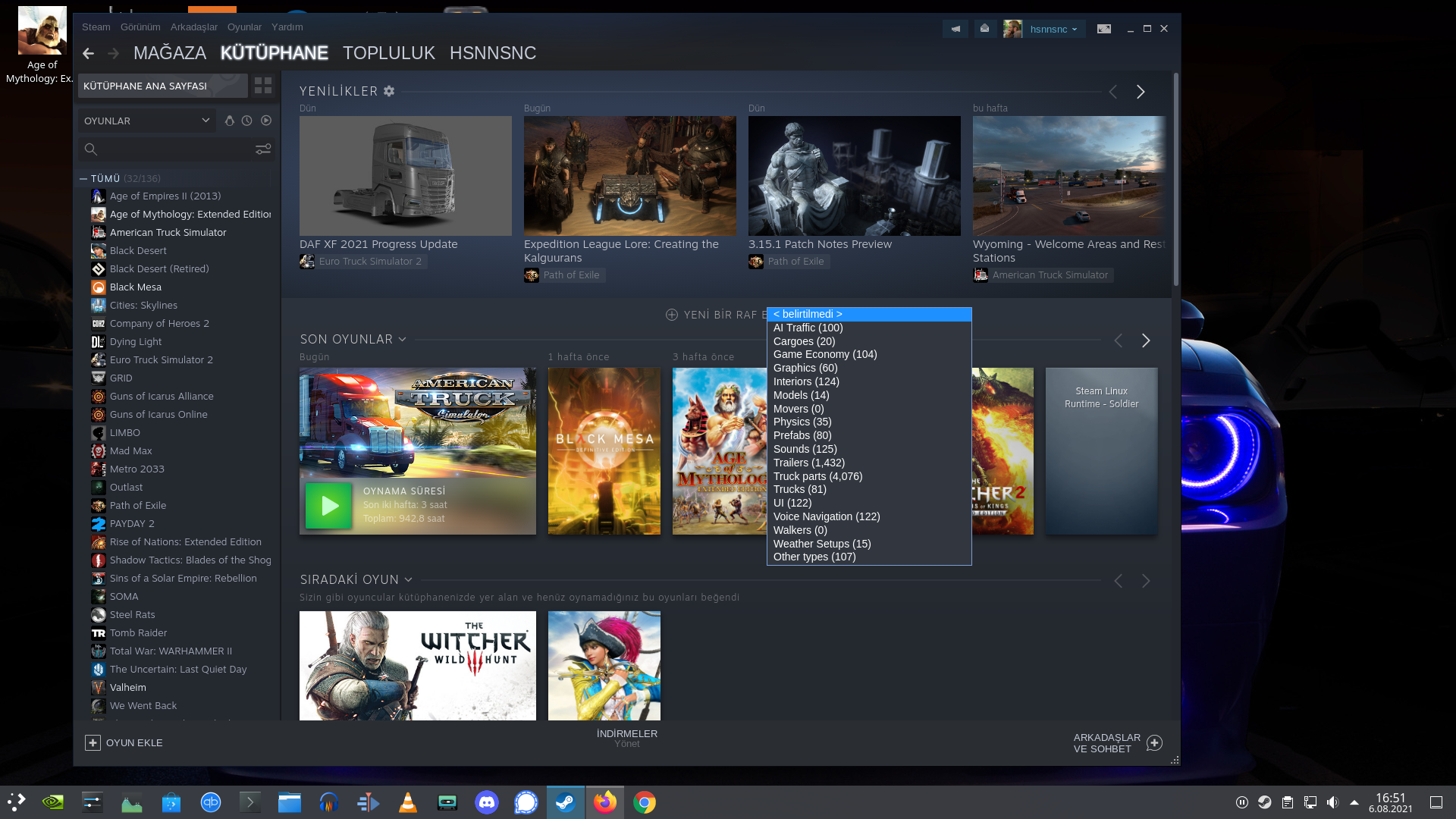The width and height of the screenshot is (1456, 819).
Task: Click the back navigation arrow
Action: (88, 53)
